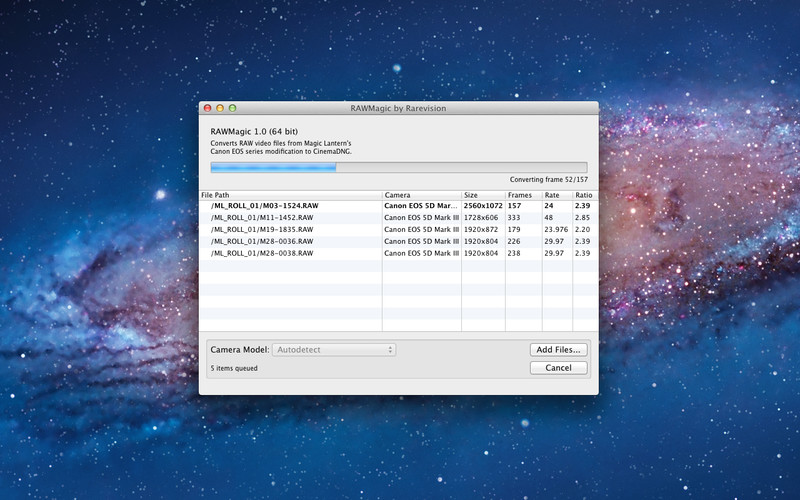
Task: Zoom the window using the green button
Action: point(232,108)
